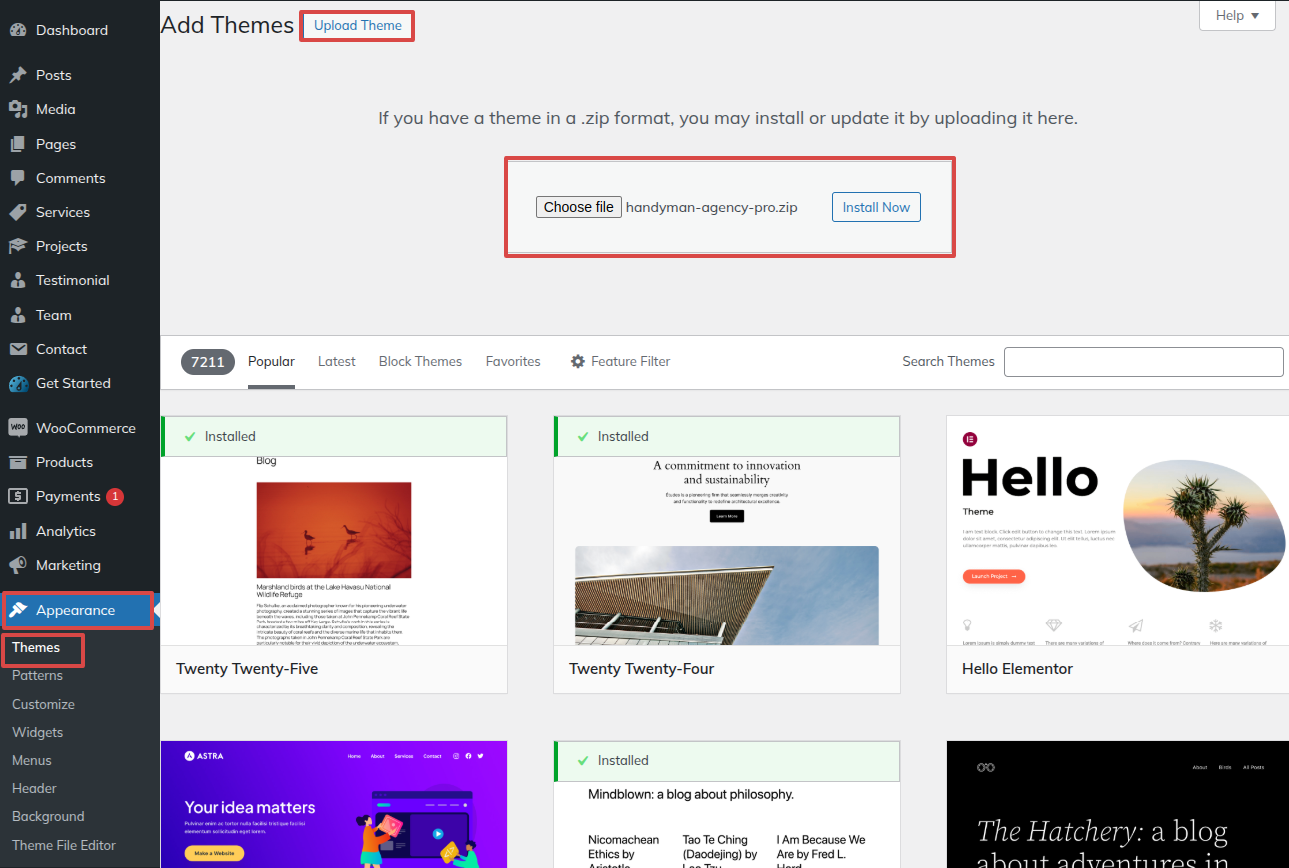The image size is (1289, 868).
Task: Open the Block Themes tab
Action: [x=420, y=361]
